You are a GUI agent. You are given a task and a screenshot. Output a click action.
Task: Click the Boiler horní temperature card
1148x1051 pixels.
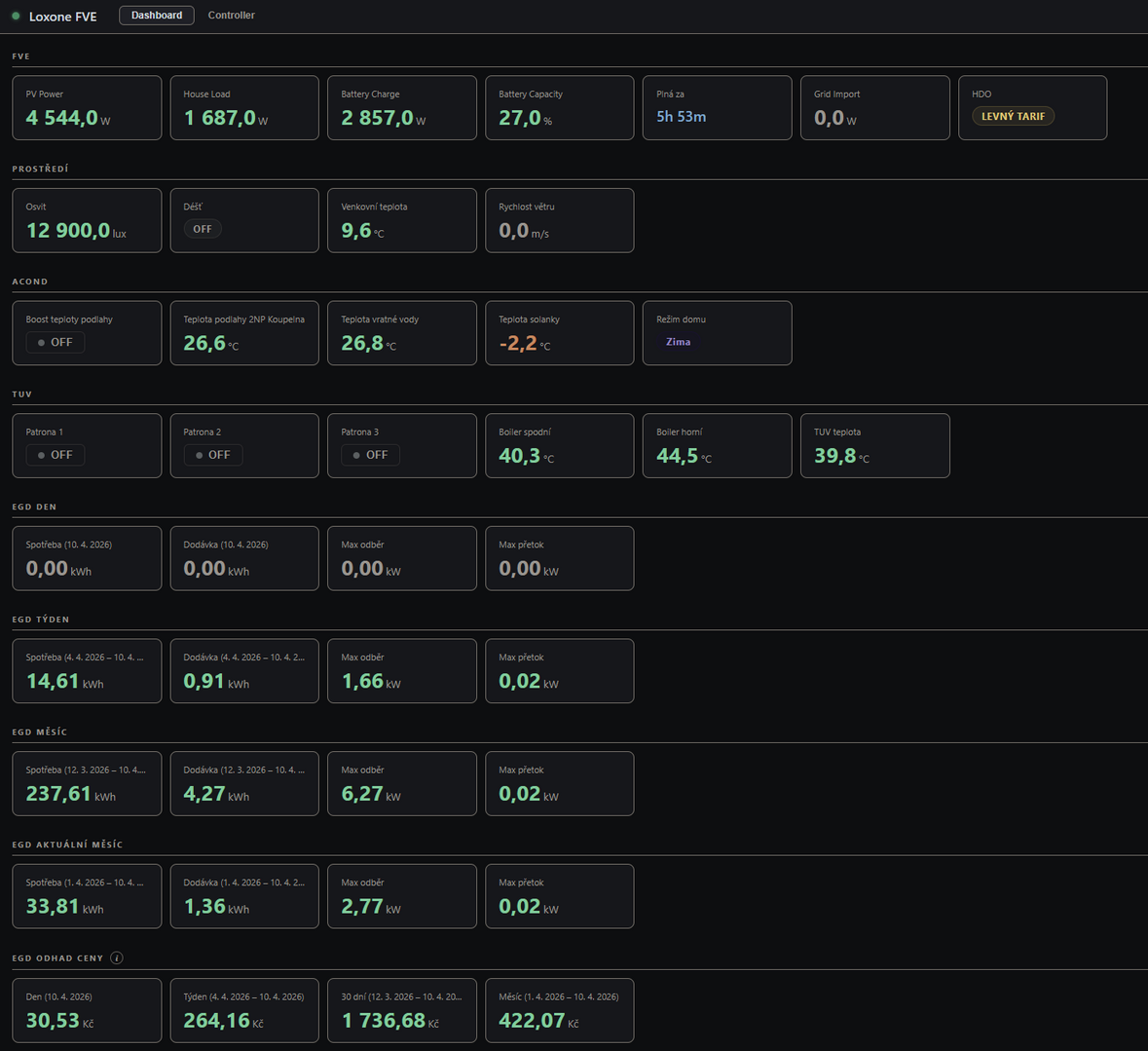coord(718,446)
